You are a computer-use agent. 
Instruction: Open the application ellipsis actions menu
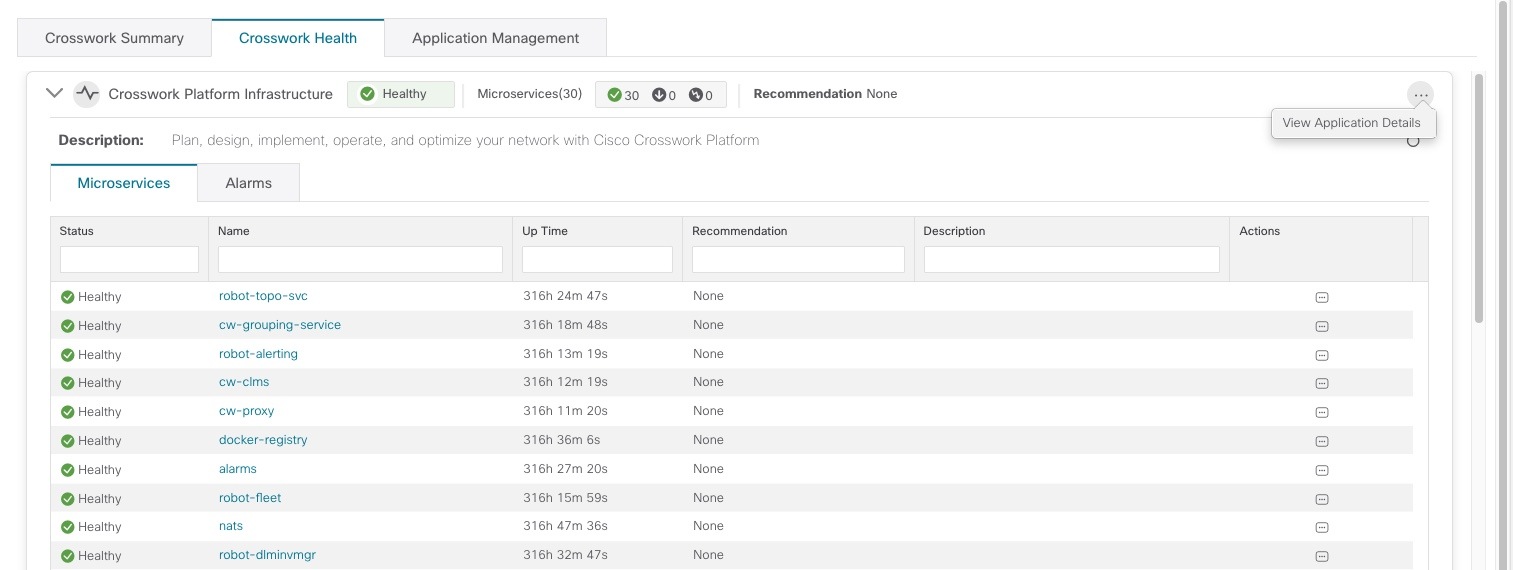click(x=1420, y=95)
